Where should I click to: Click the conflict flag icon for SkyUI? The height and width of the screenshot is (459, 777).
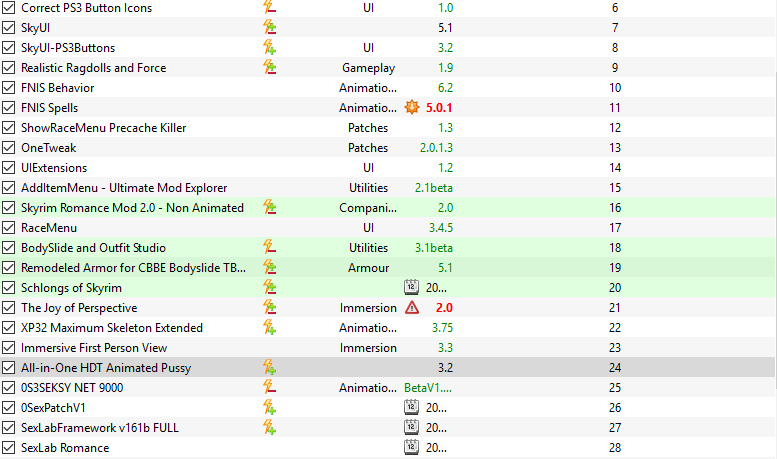(x=270, y=27)
